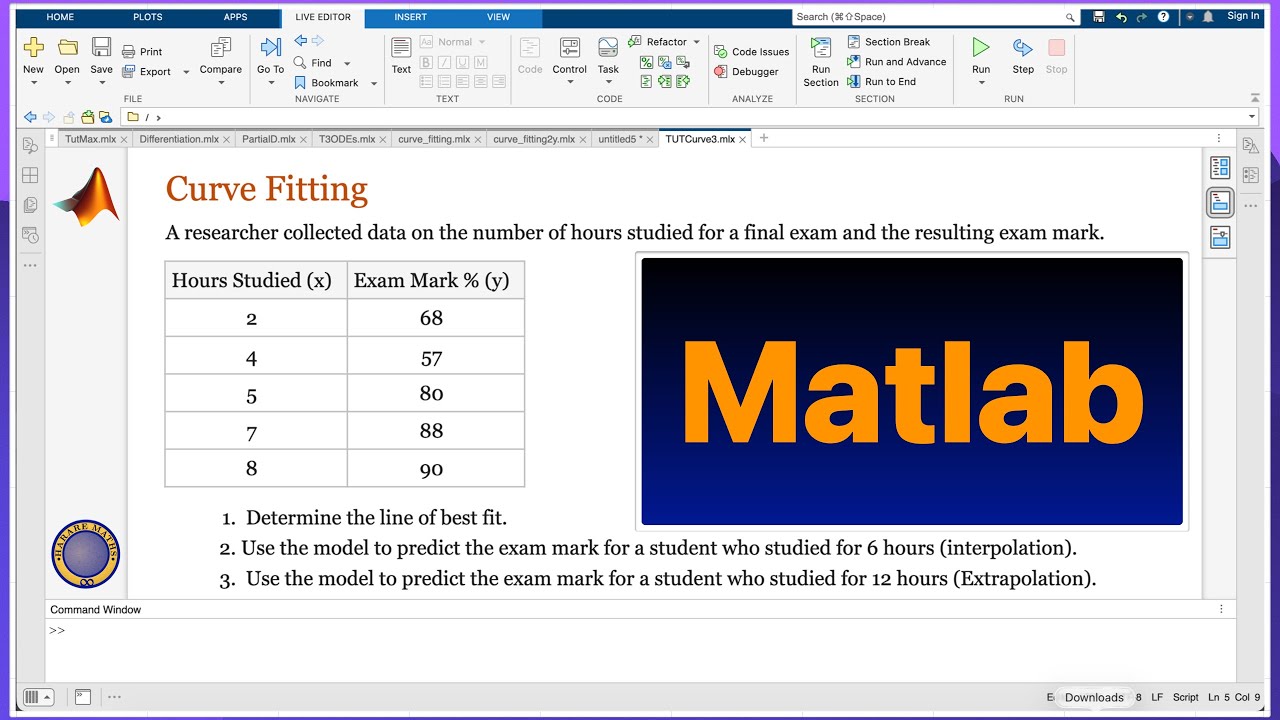Viewport: 1280px width, 720px height.
Task: Open the Normal text style dropdown
Action: pos(453,42)
